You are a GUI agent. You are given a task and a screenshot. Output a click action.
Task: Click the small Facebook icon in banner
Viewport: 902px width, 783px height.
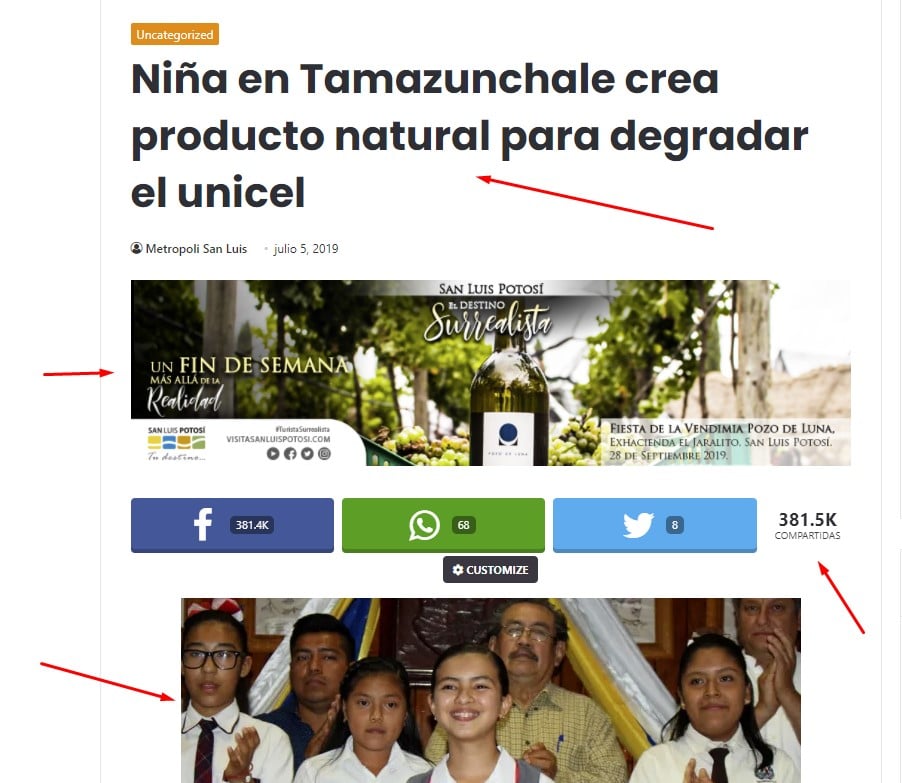(x=290, y=454)
